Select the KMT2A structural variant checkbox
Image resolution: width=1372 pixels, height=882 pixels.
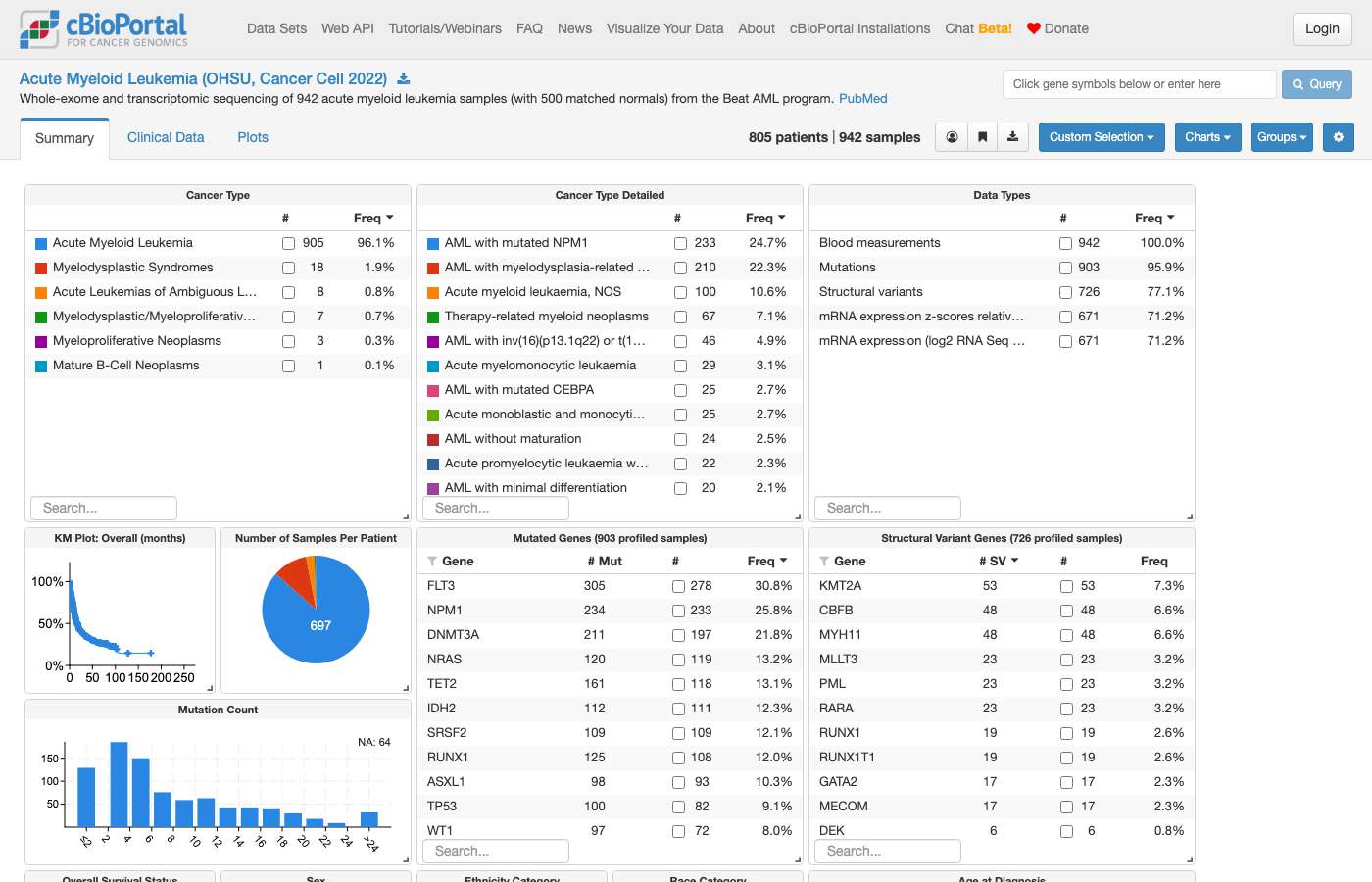tap(1066, 586)
